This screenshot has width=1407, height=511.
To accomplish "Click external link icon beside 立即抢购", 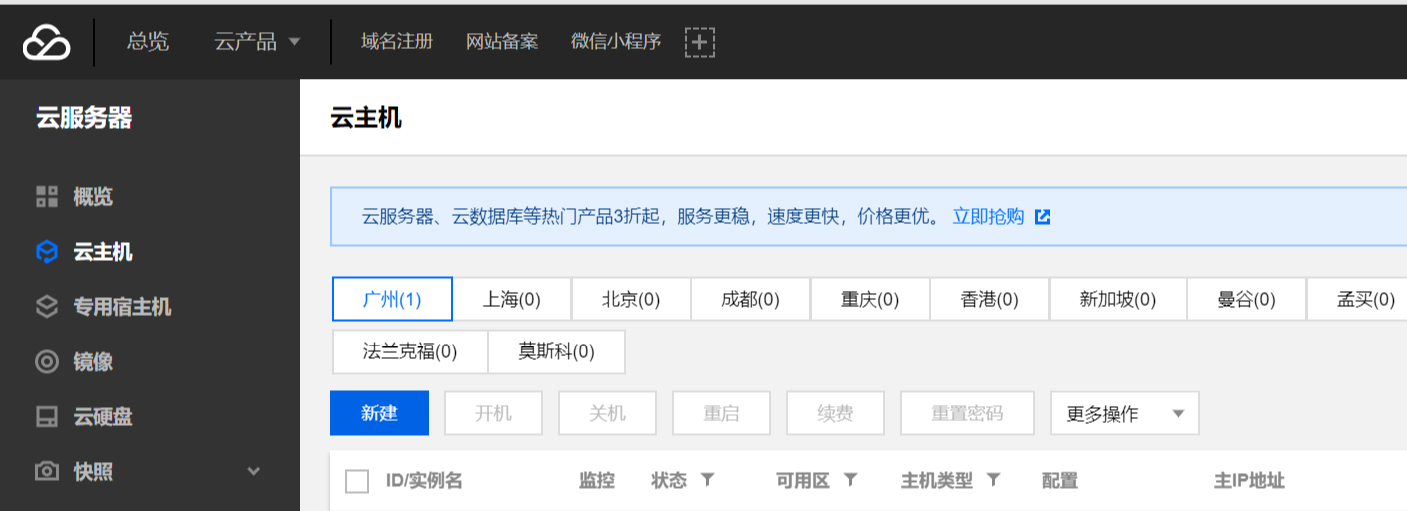I will (1043, 217).
